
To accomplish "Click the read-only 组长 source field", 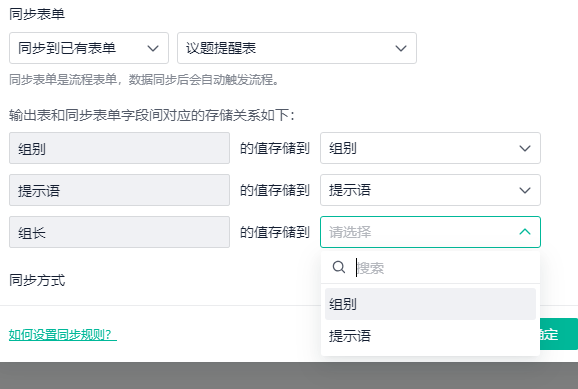I will pyautogui.click(x=119, y=232).
